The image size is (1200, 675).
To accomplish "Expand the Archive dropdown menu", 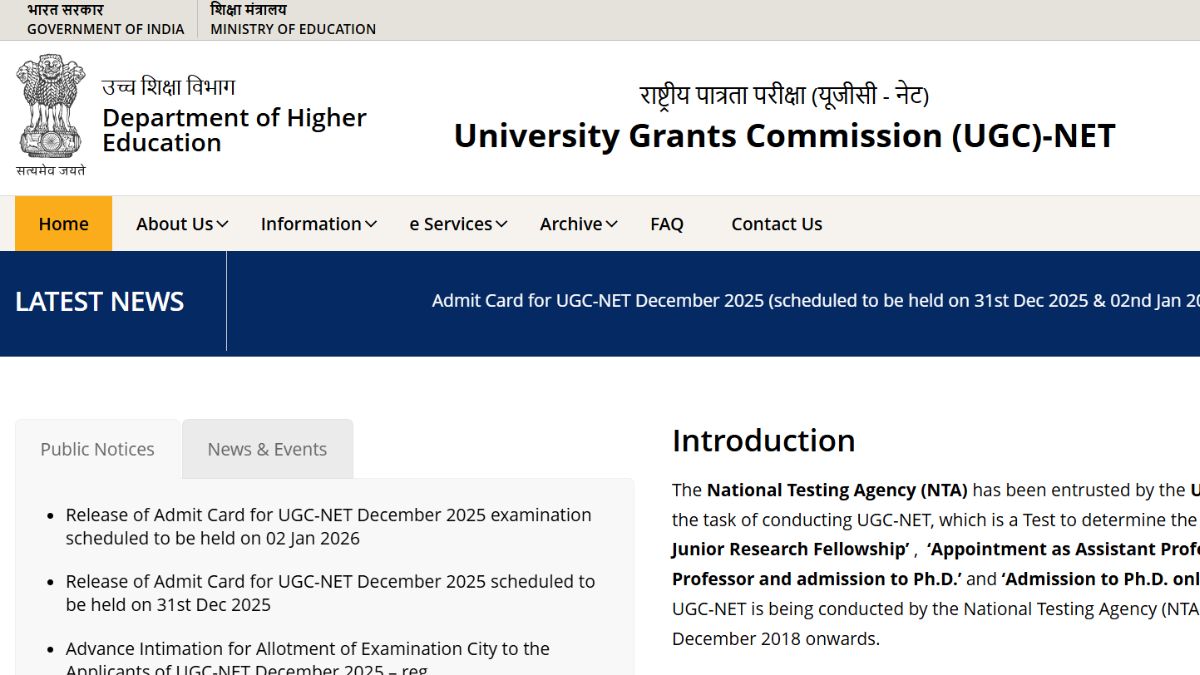I will [x=578, y=224].
